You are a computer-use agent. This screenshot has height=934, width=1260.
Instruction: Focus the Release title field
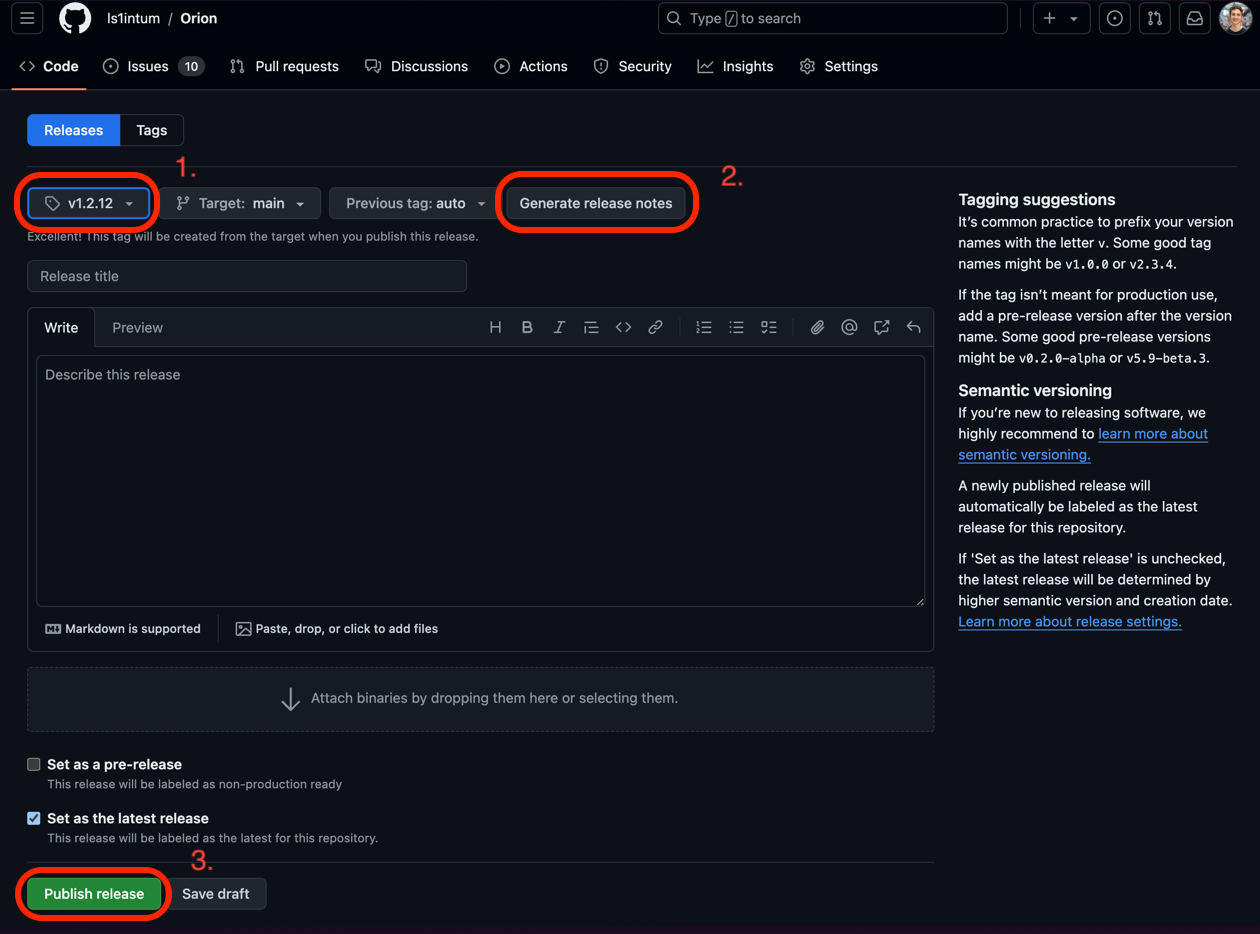247,276
